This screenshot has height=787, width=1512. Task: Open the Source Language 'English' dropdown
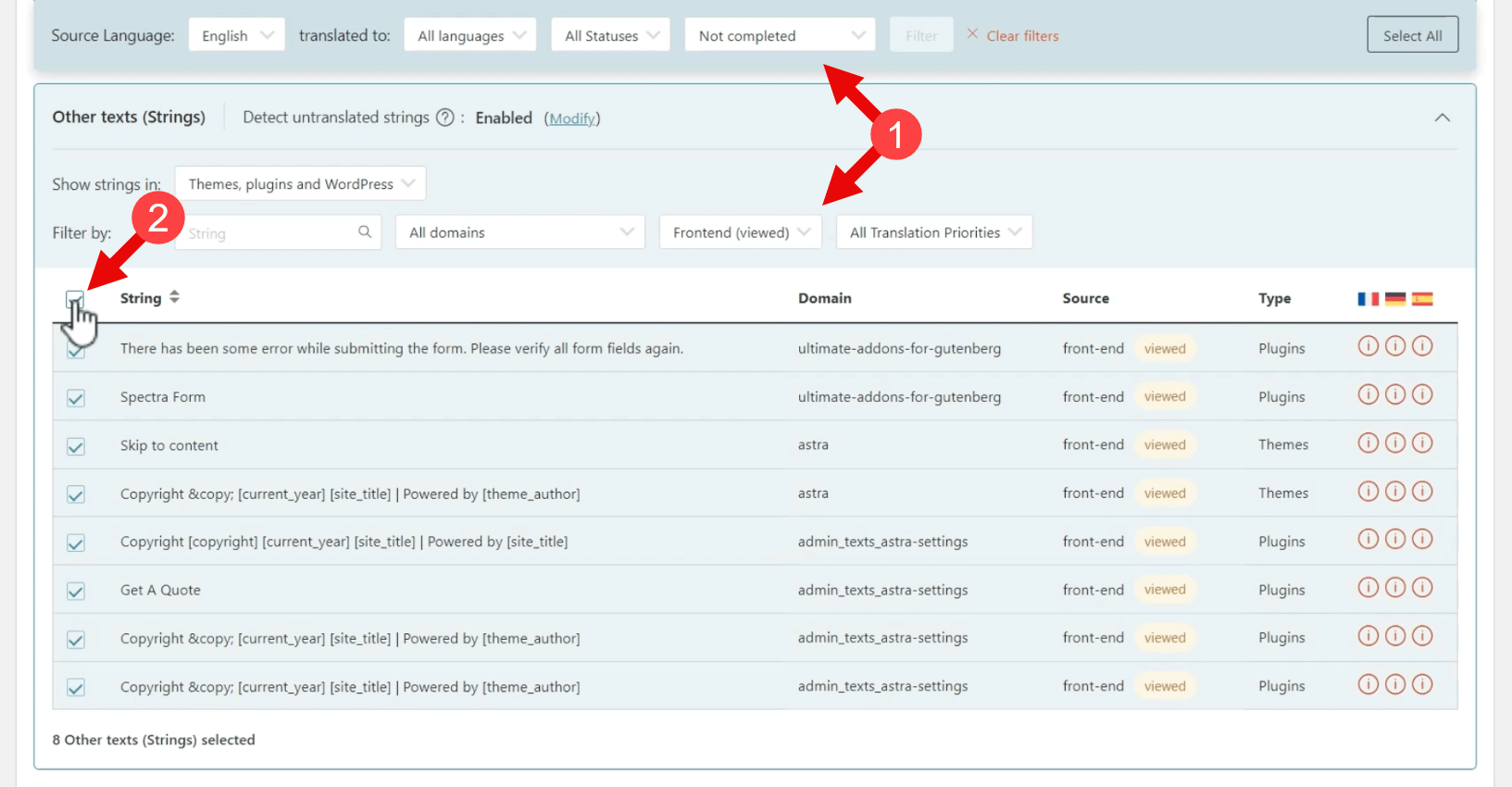(x=237, y=35)
